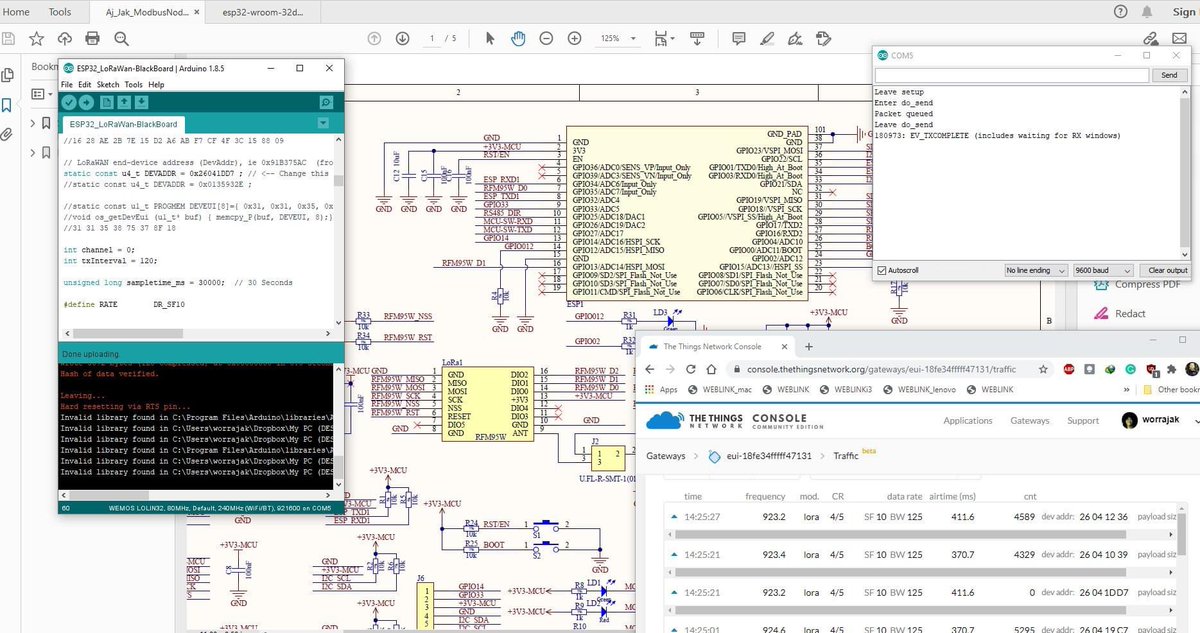Image resolution: width=1200 pixels, height=633 pixels.
Task: Open the No line ending dropdown
Action: click(x=1038, y=271)
